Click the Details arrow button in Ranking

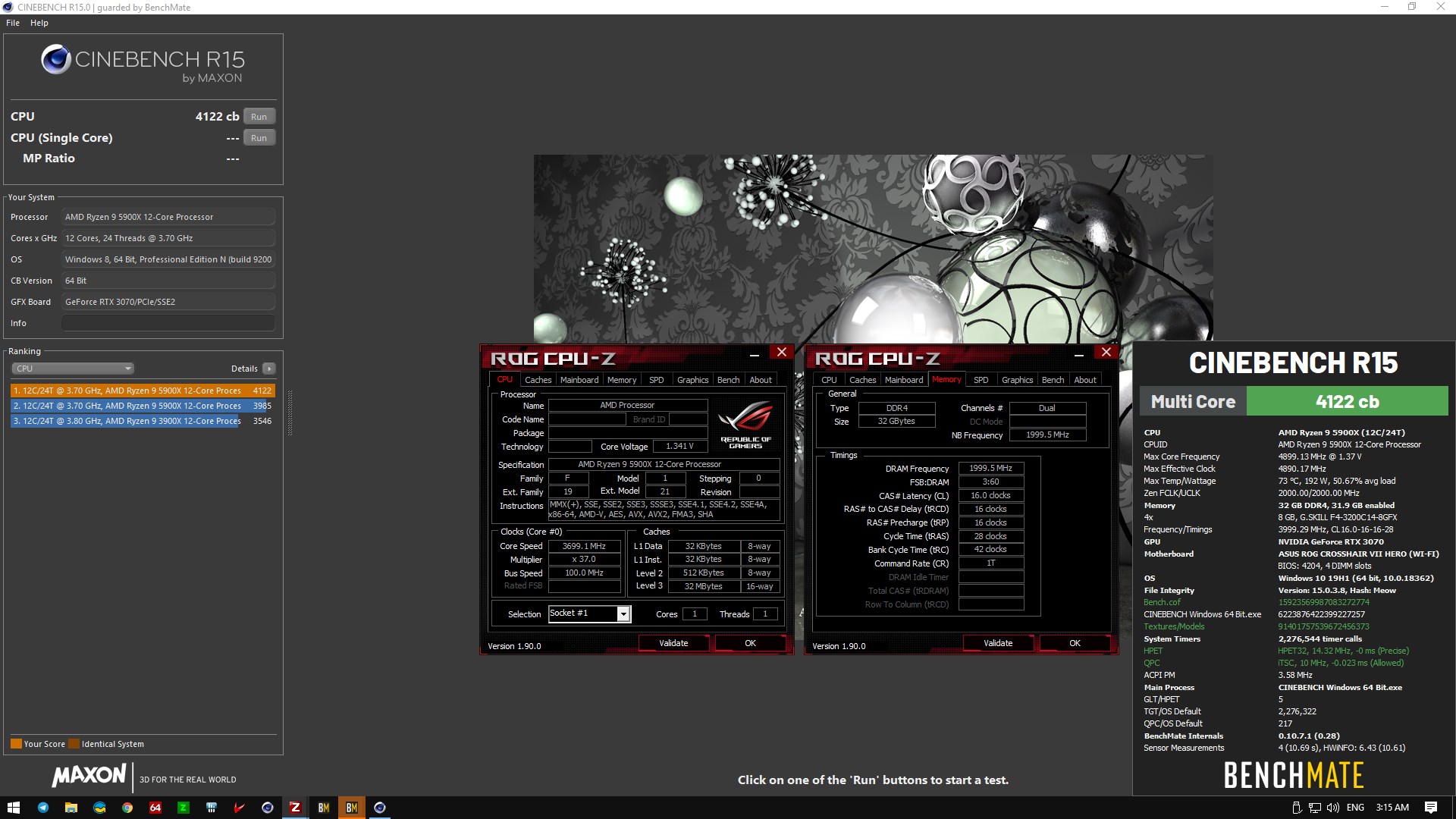269,369
